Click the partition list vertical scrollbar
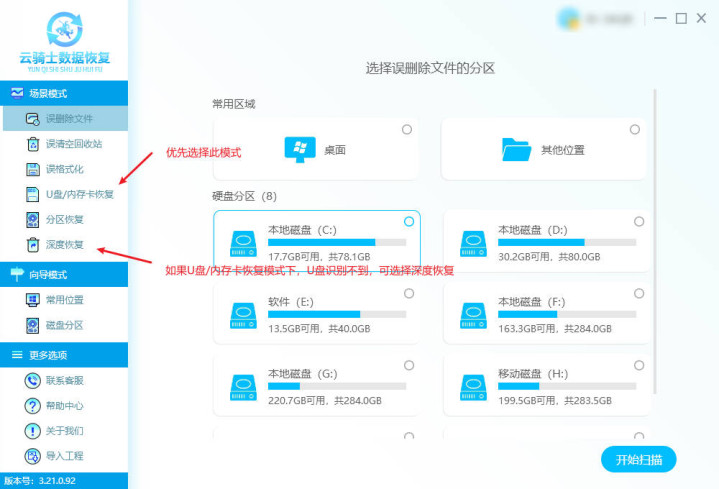The width and height of the screenshot is (719, 489). 655,241
